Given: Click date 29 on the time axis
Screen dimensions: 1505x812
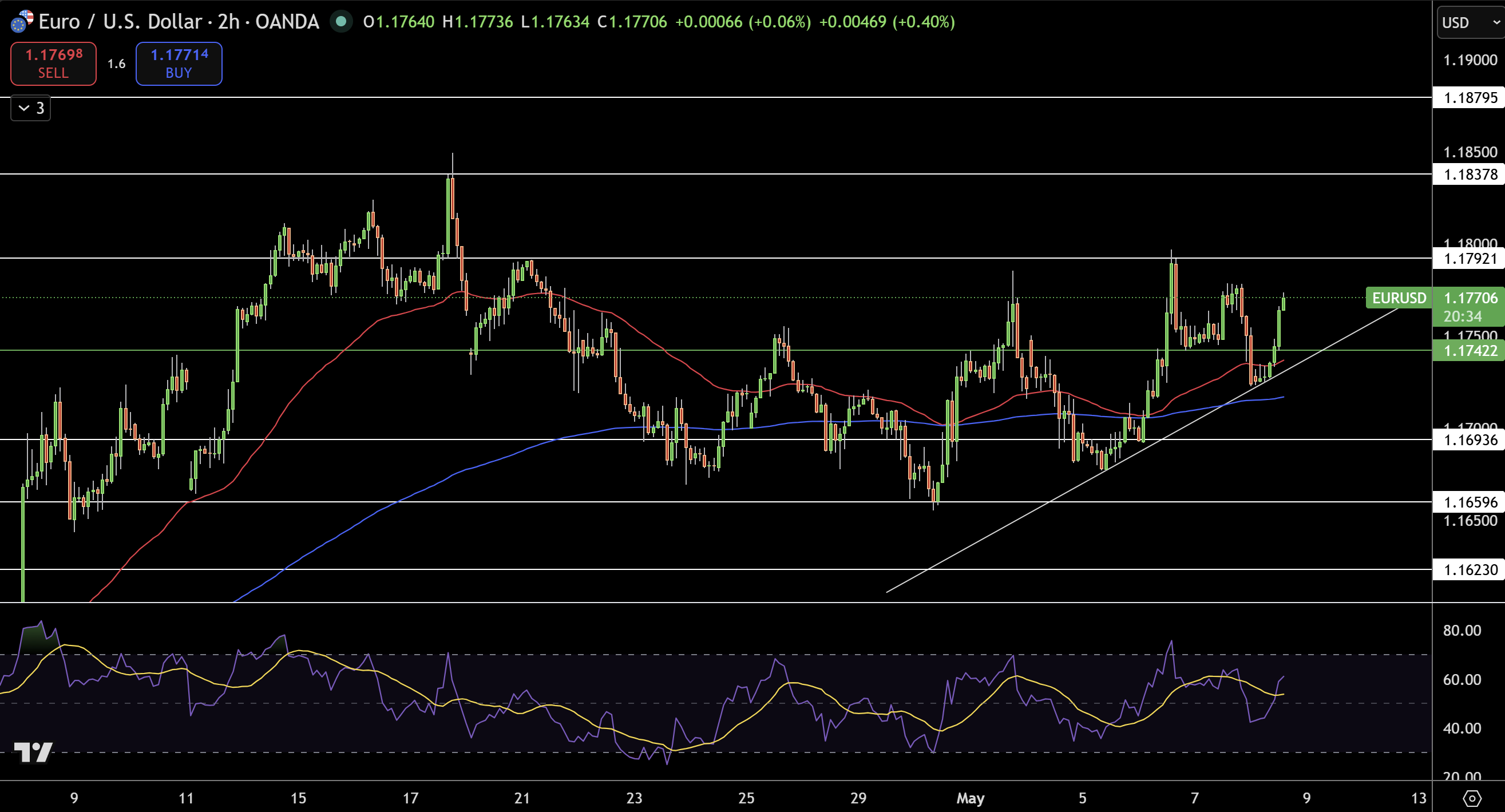Looking at the screenshot, I should (858, 798).
